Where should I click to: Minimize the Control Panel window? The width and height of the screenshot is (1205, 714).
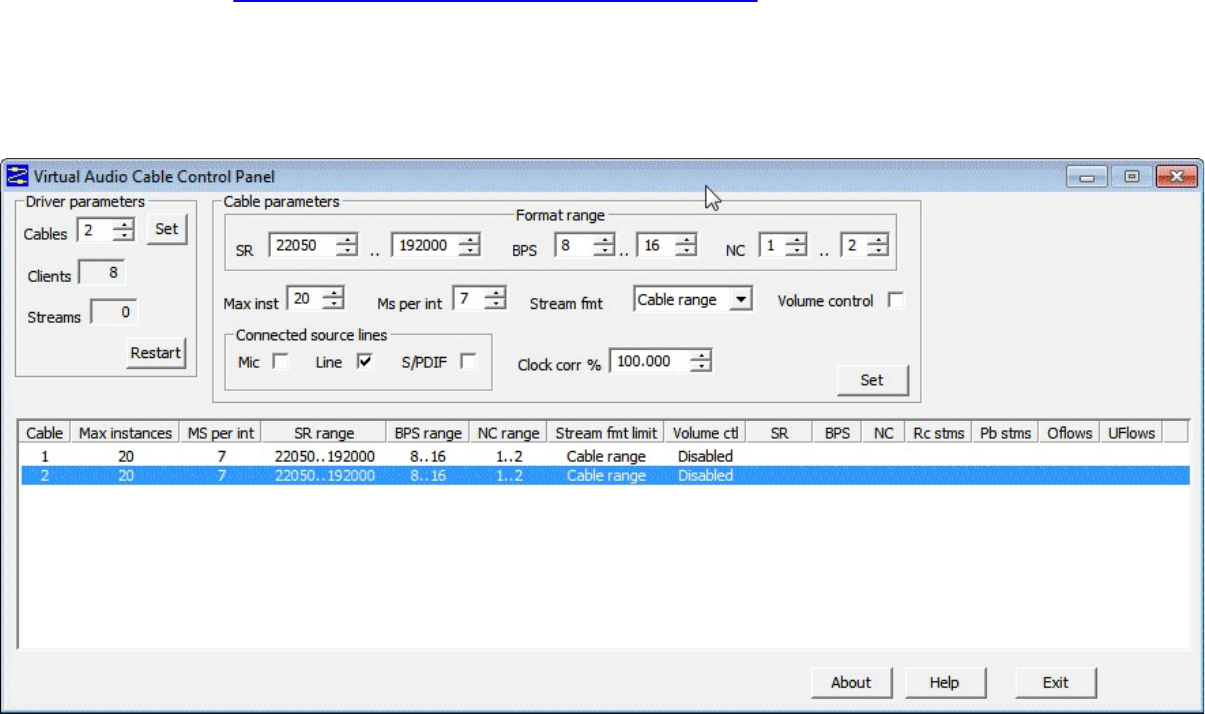click(1085, 177)
